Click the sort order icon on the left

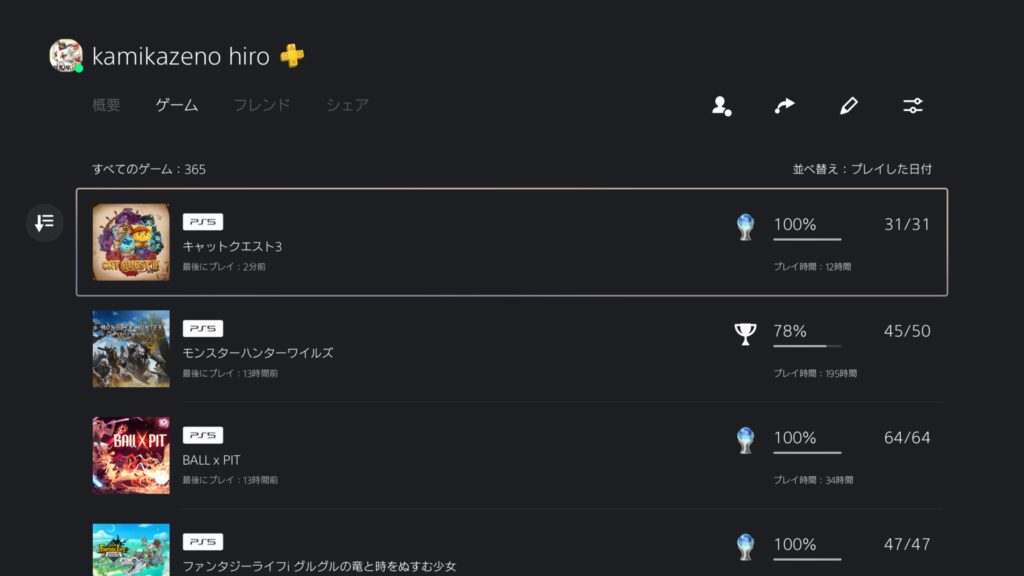[x=43, y=224]
